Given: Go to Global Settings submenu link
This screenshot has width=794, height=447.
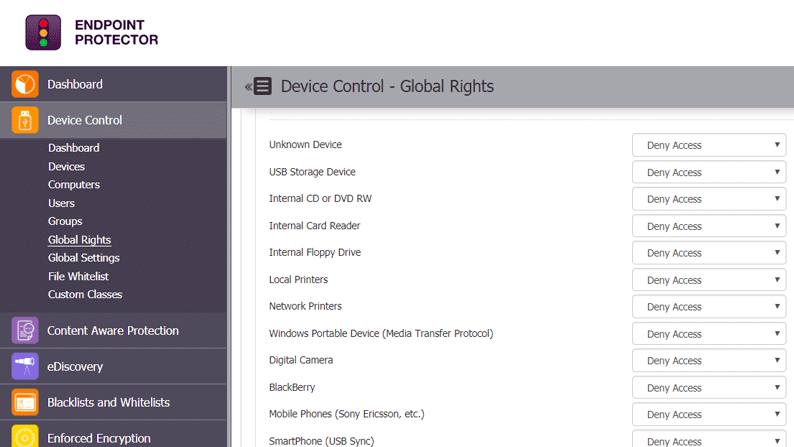Looking at the screenshot, I should pyautogui.click(x=84, y=258).
